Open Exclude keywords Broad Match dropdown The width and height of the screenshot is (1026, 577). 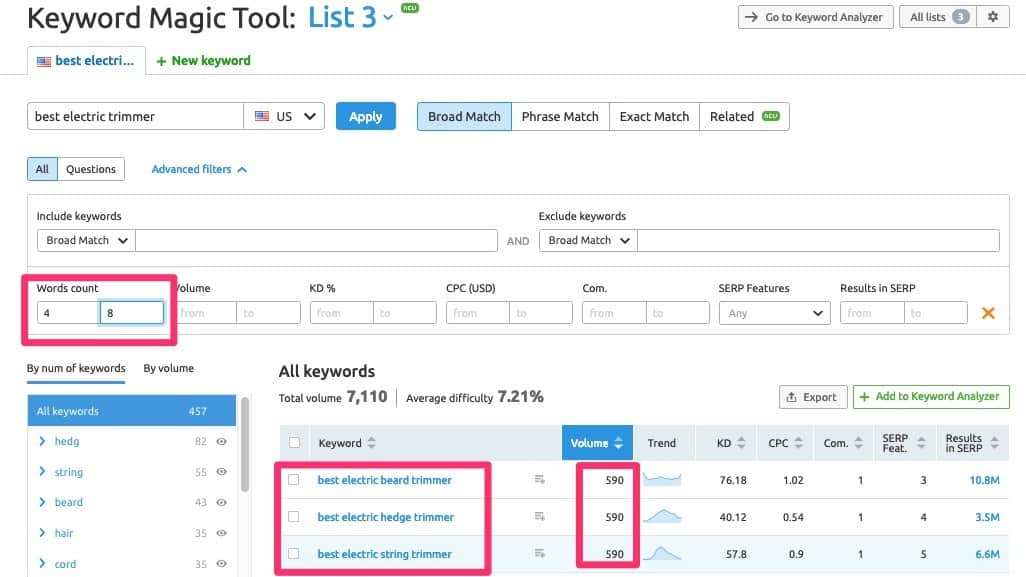click(x=588, y=240)
